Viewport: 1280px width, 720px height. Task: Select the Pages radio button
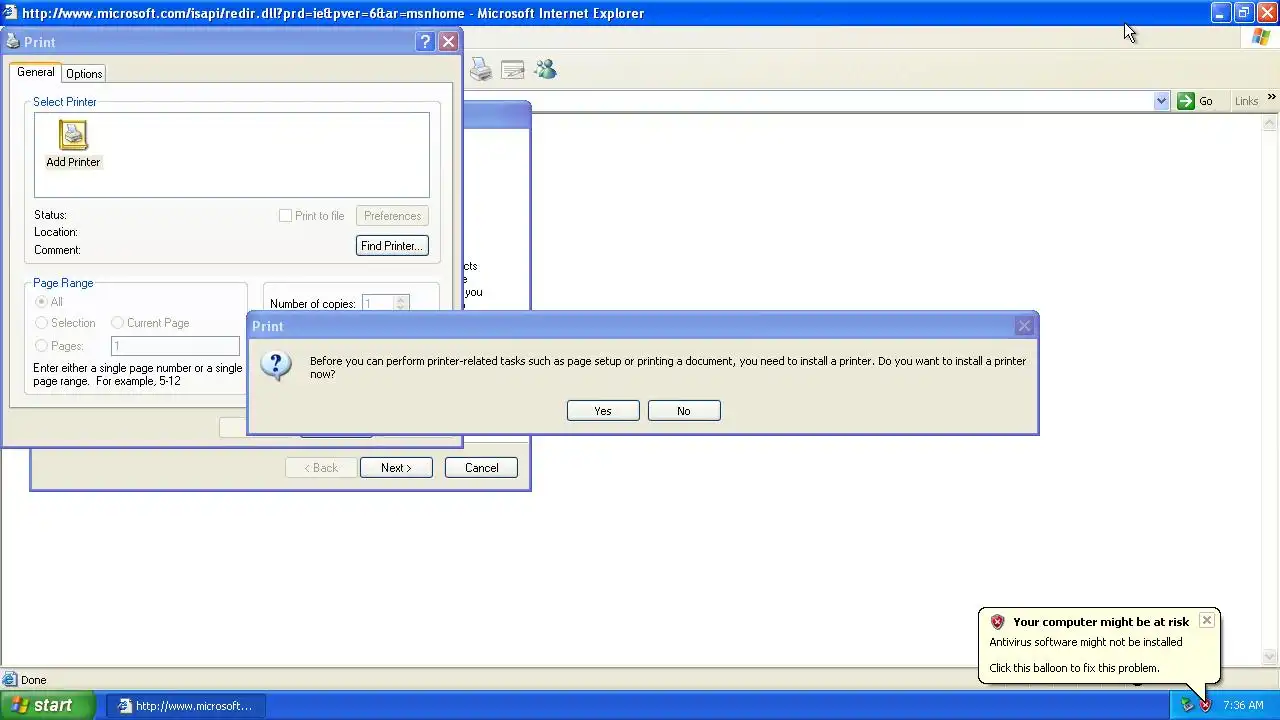(41, 346)
